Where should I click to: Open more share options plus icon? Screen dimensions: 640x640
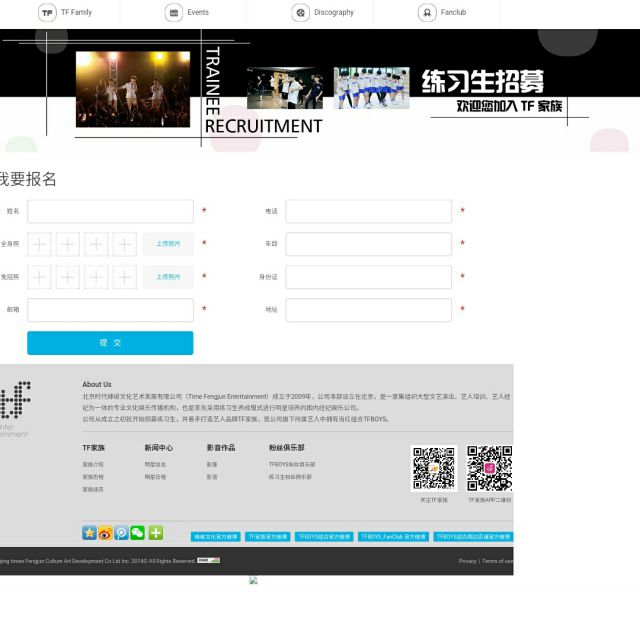coord(156,533)
